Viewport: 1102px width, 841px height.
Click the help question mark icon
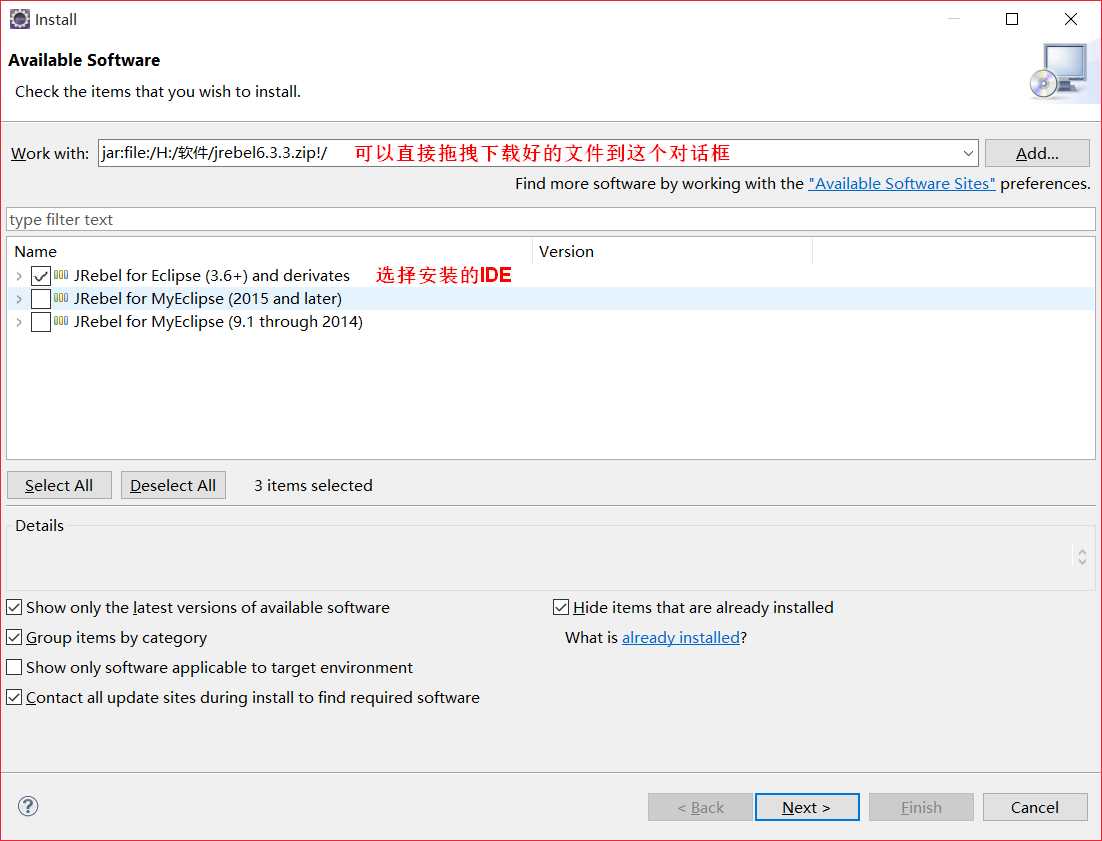tap(28, 806)
